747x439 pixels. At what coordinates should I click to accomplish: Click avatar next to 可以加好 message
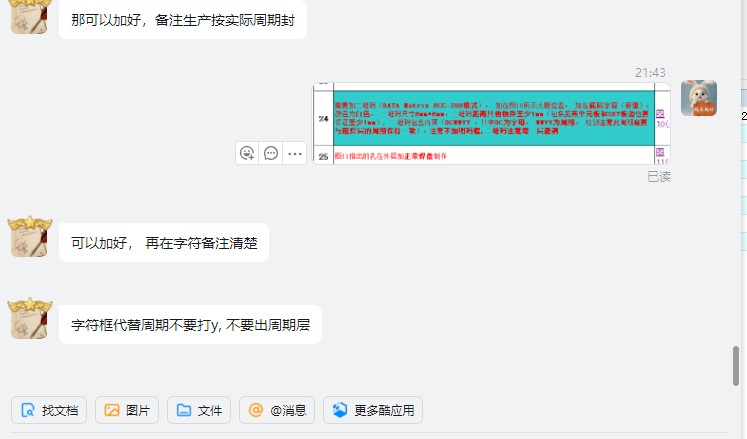pos(30,236)
